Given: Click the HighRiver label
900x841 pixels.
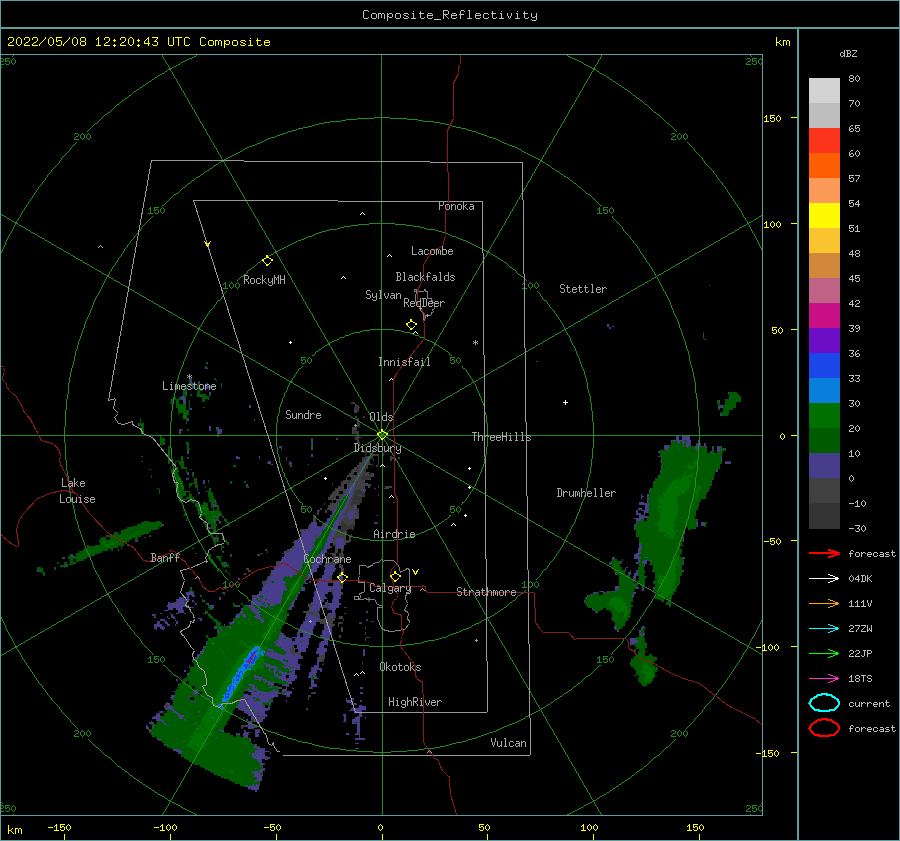Looking at the screenshot, I should [x=415, y=702].
